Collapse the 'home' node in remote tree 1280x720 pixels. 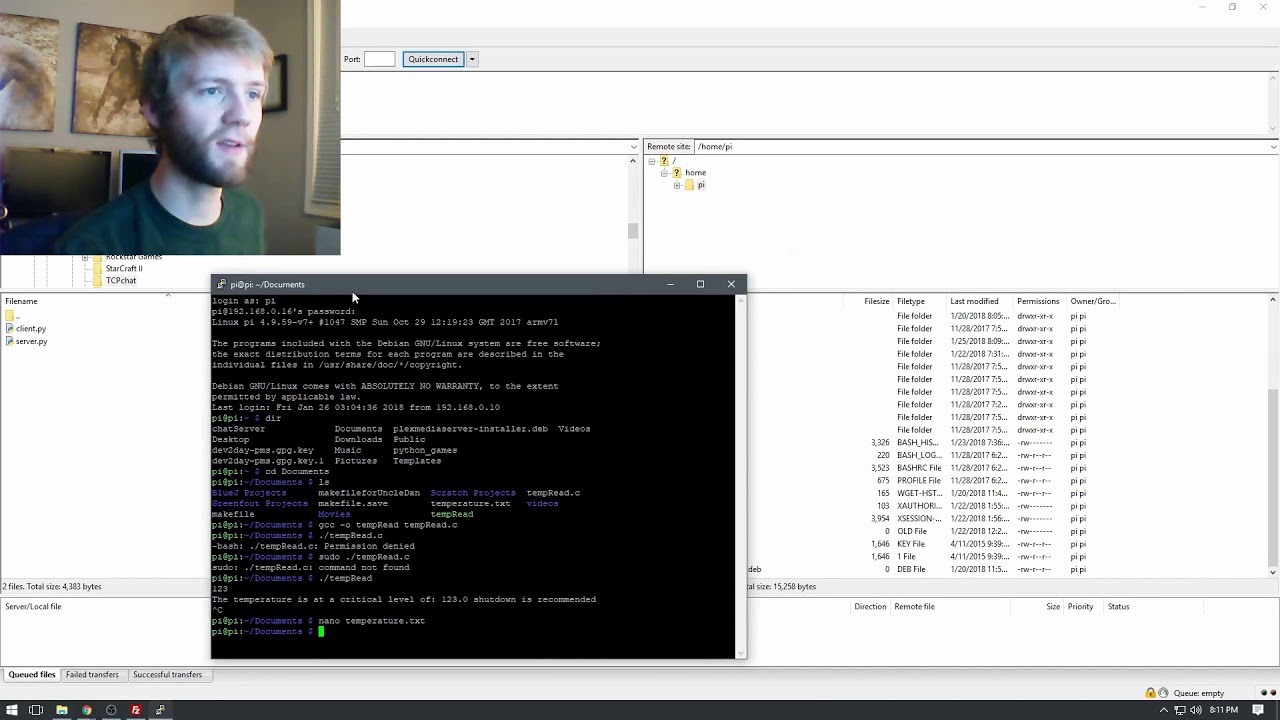click(664, 173)
